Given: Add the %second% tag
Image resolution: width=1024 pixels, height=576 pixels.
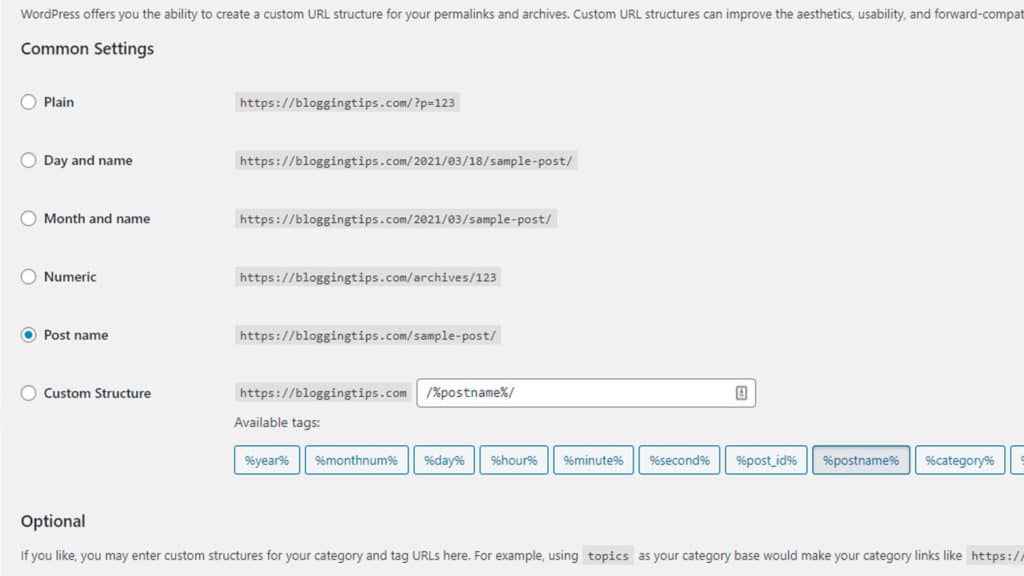Looking at the screenshot, I should pyautogui.click(x=679, y=460).
